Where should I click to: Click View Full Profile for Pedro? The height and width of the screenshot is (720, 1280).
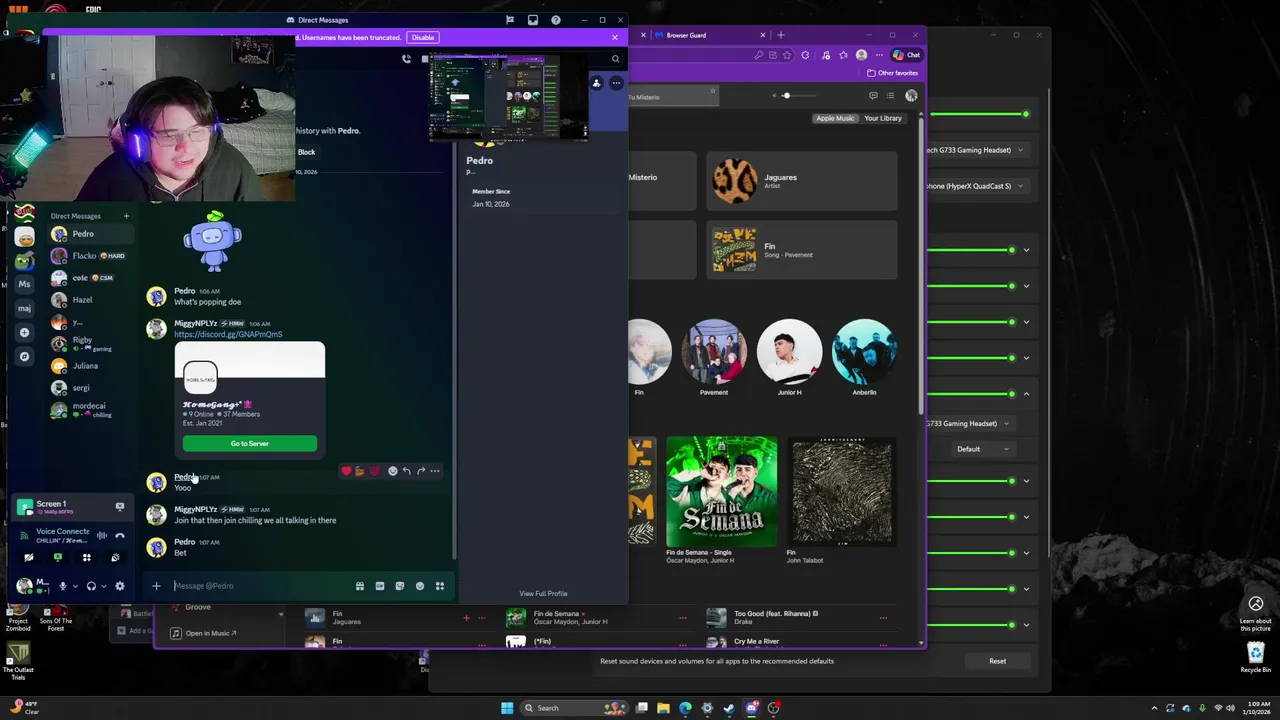click(543, 594)
